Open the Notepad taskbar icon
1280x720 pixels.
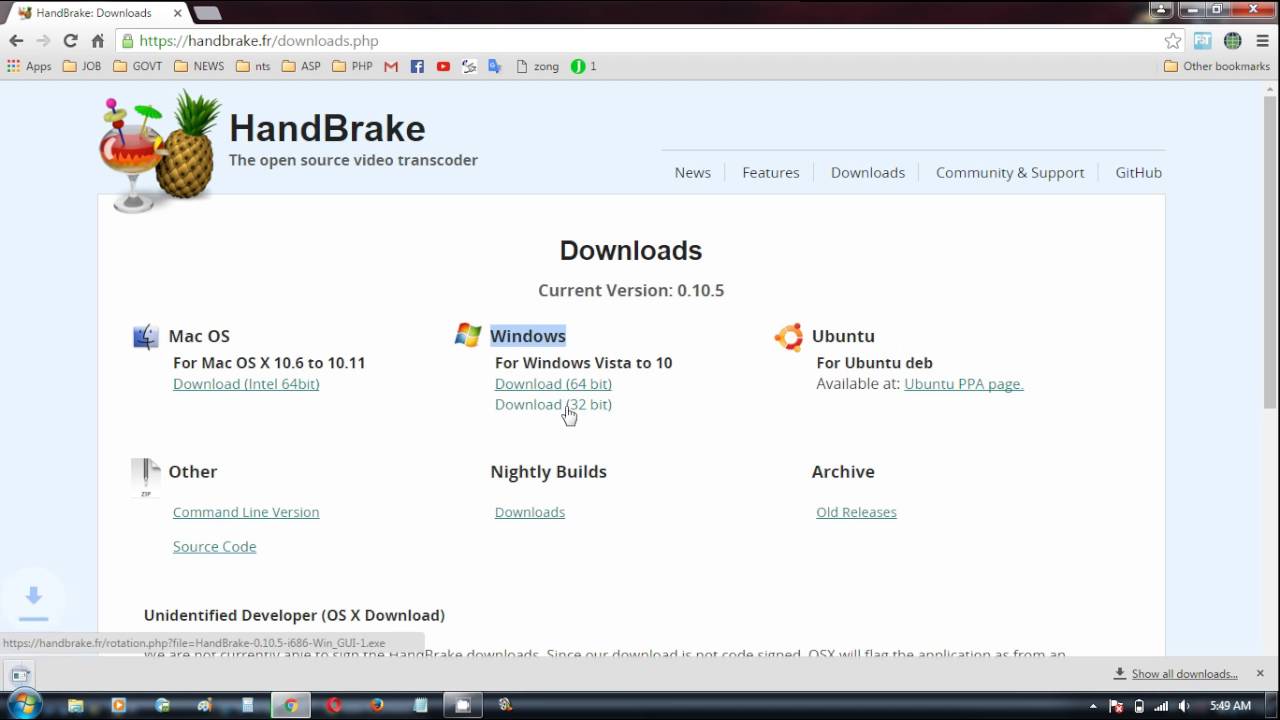coord(420,705)
